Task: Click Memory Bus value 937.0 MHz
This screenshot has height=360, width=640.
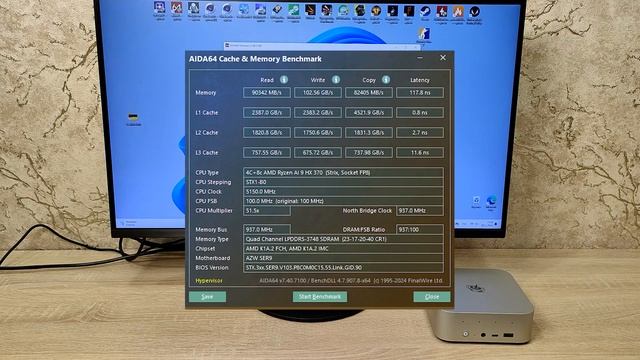Action: (267, 229)
